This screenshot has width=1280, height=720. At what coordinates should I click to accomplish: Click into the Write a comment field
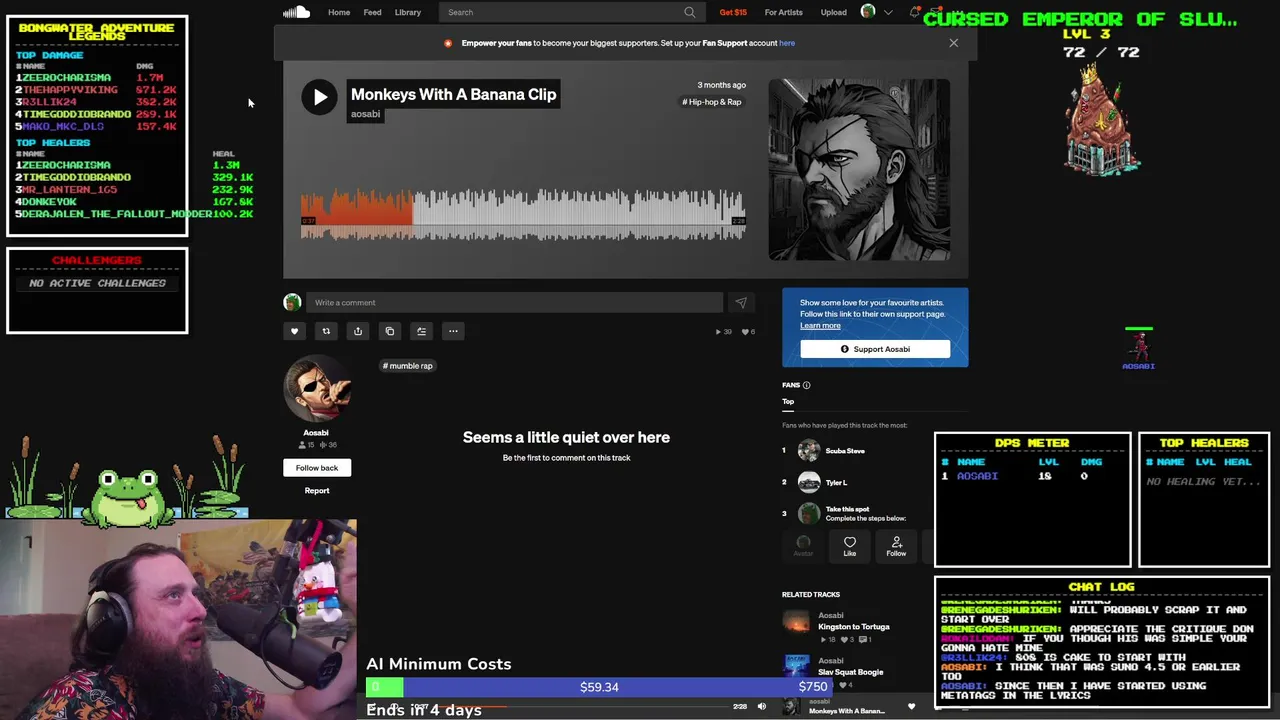[514, 302]
